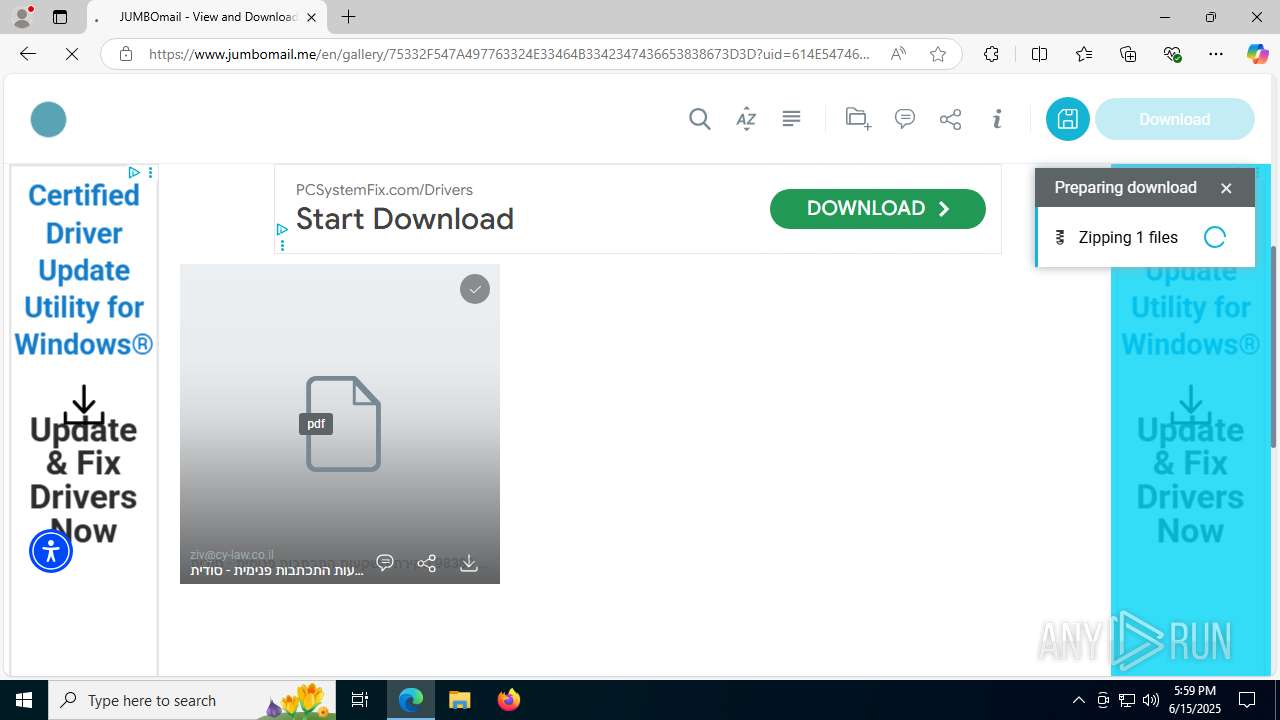Screen dimensions: 1280x720
Task: Show info with the 'i' icon
Action: coord(997,119)
